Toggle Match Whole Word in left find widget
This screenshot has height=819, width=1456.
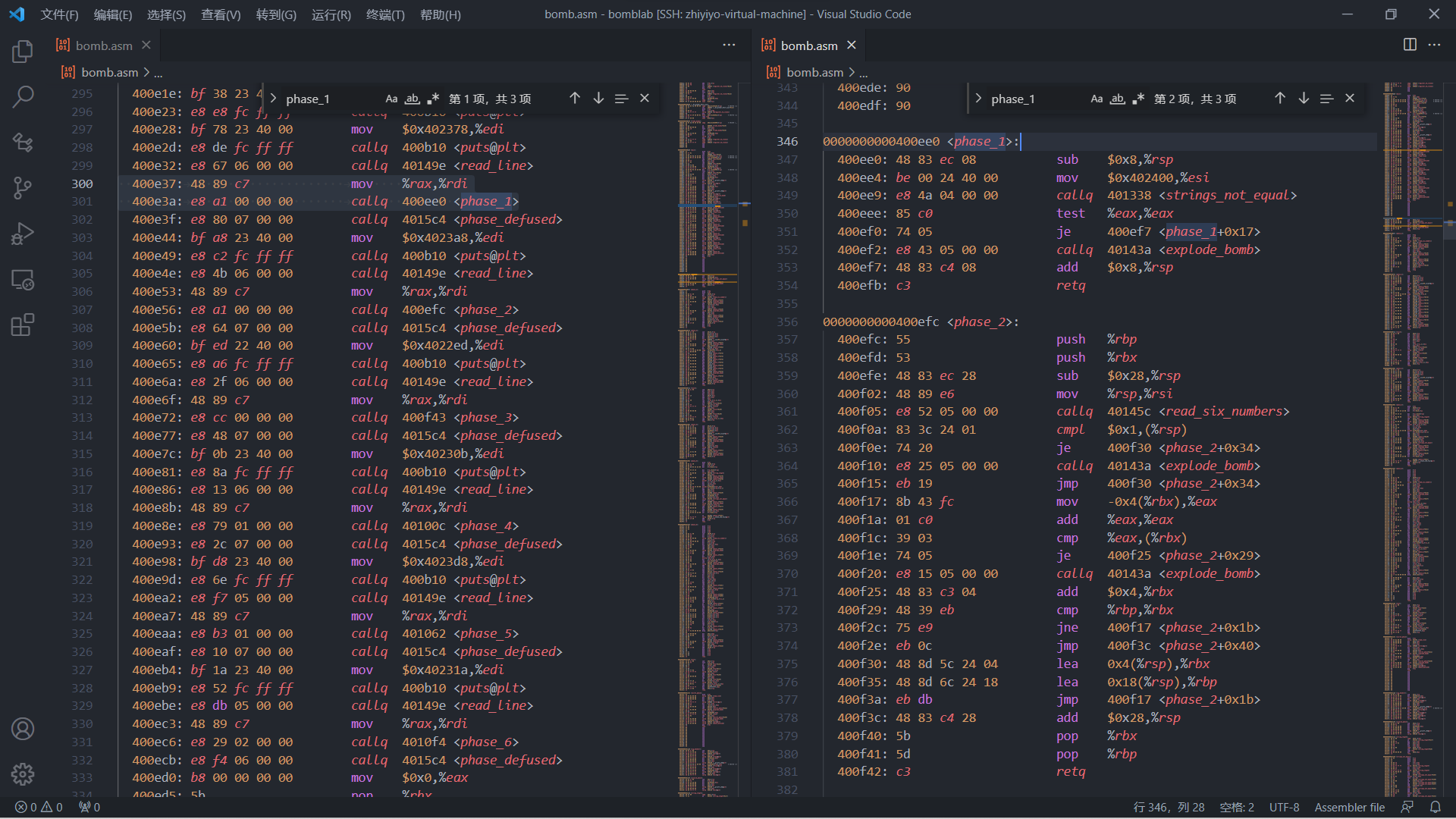[412, 99]
